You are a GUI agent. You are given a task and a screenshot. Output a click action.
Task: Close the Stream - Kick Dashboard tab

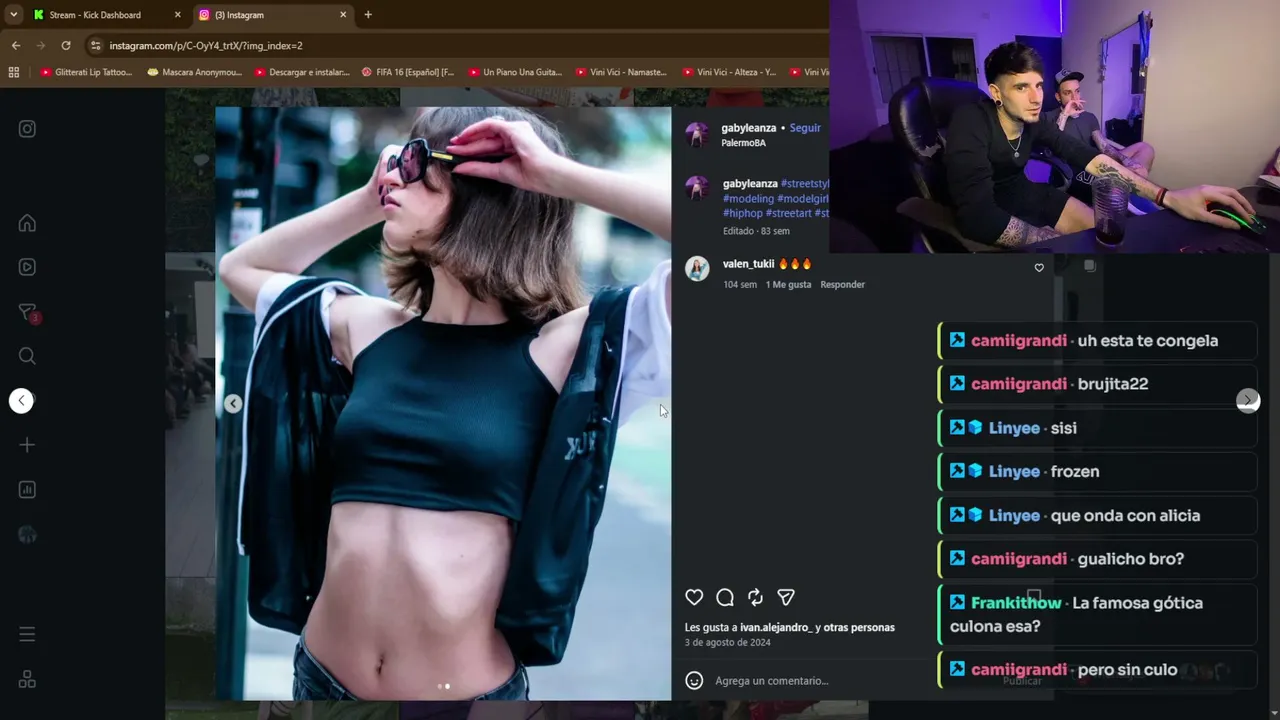point(177,15)
